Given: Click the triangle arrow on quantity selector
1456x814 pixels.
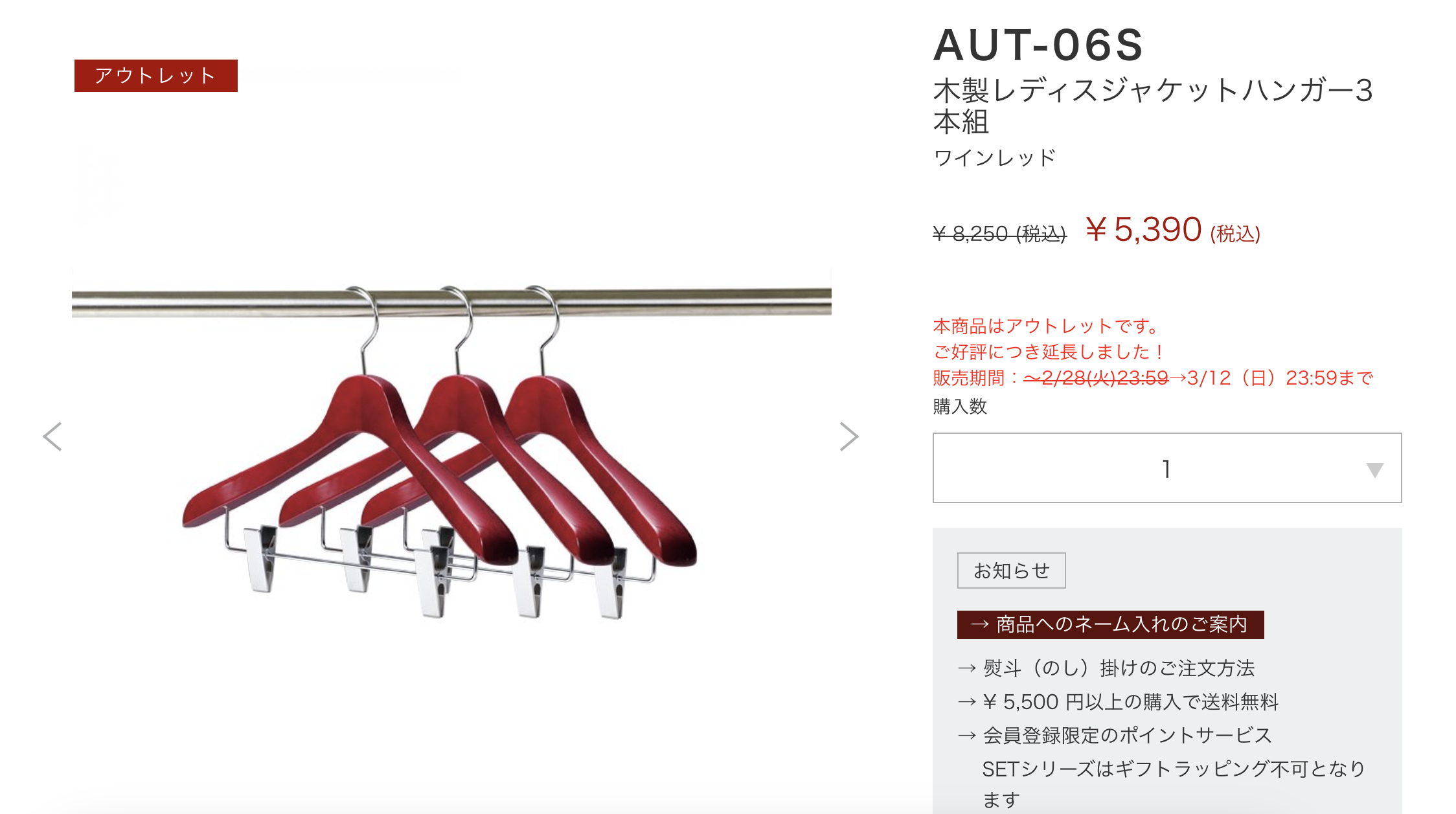Looking at the screenshot, I should coord(1374,470).
